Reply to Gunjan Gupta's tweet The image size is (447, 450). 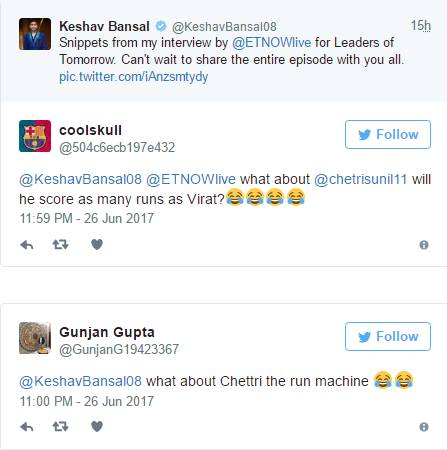click(27, 427)
